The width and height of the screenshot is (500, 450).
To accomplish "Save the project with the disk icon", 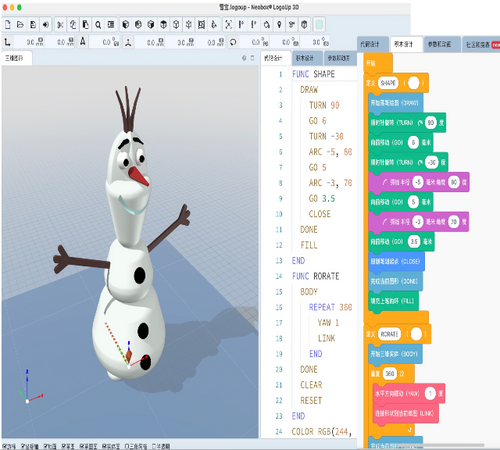I will (x=33, y=25).
